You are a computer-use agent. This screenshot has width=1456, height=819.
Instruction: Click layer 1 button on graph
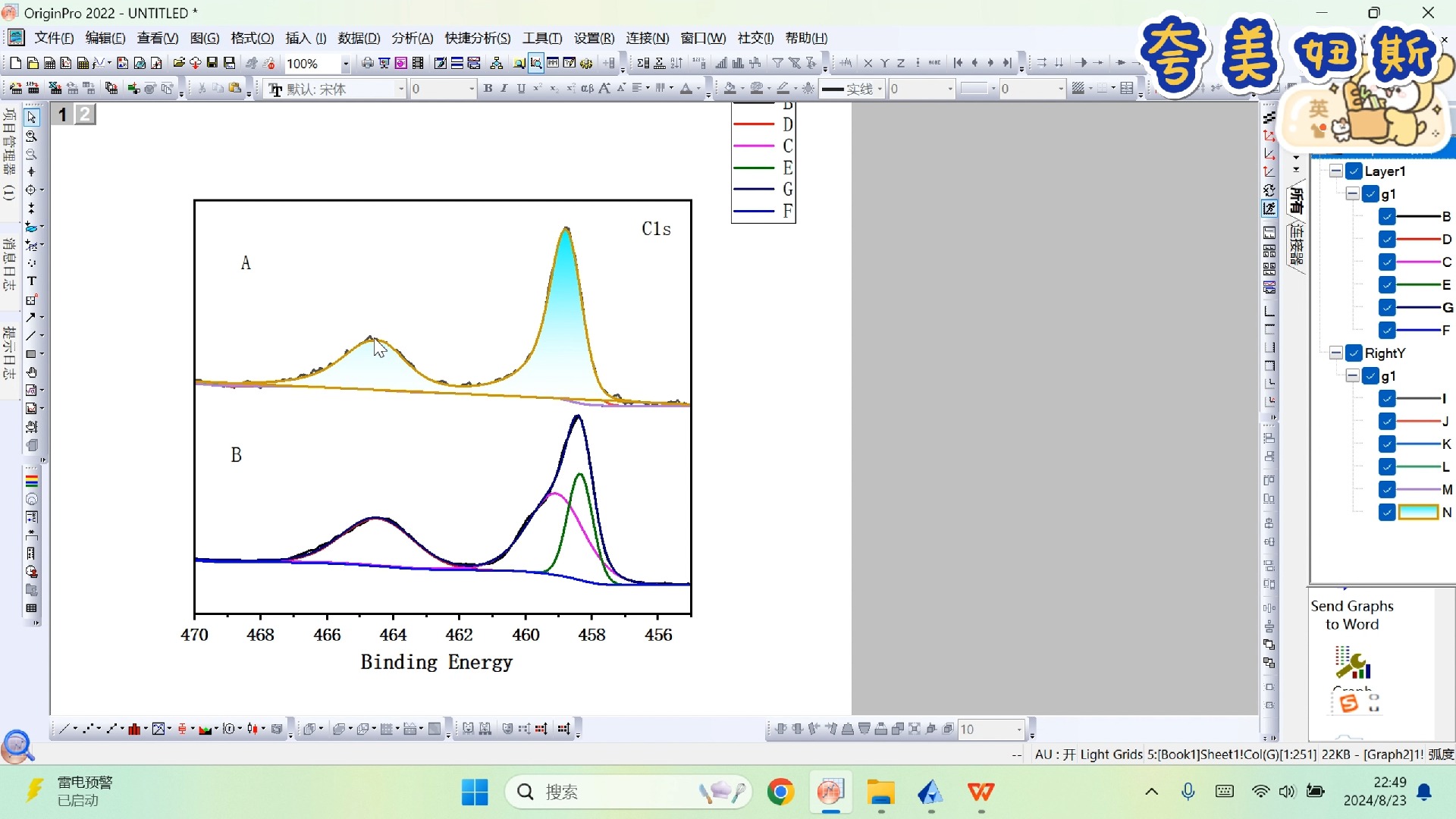[x=63, y=115]
